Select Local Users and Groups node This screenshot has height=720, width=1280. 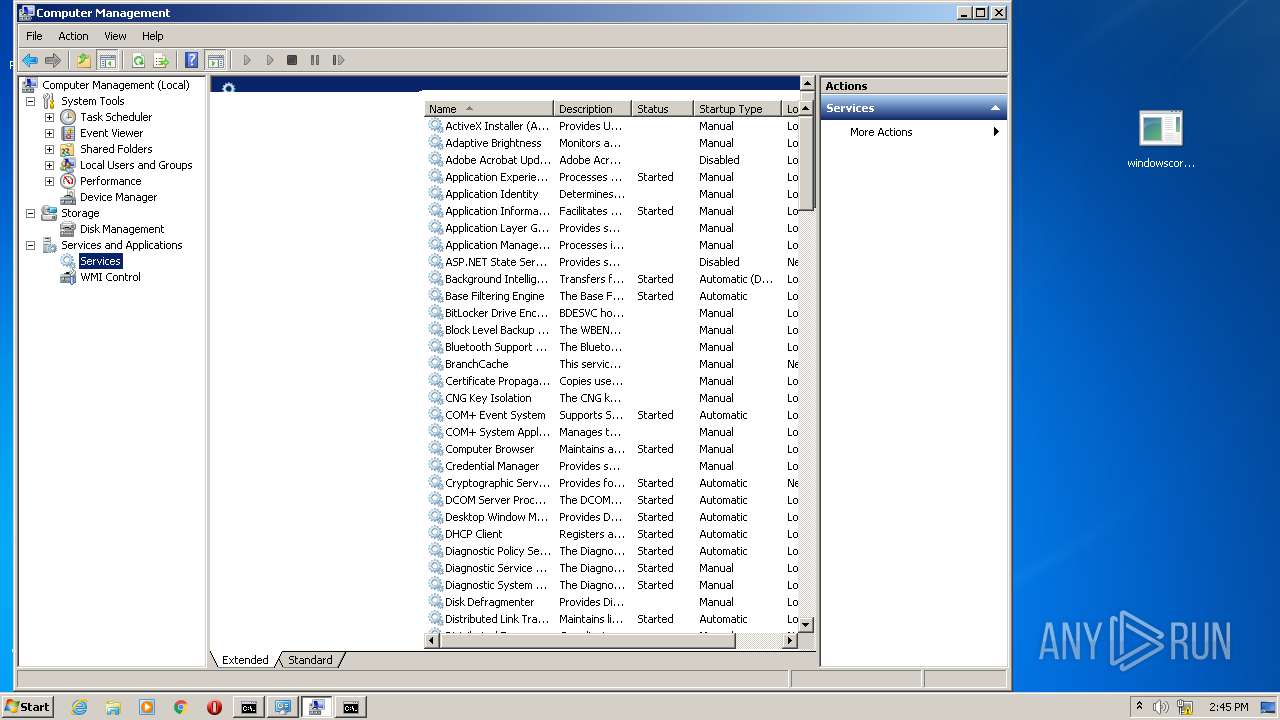coord(136,165)
